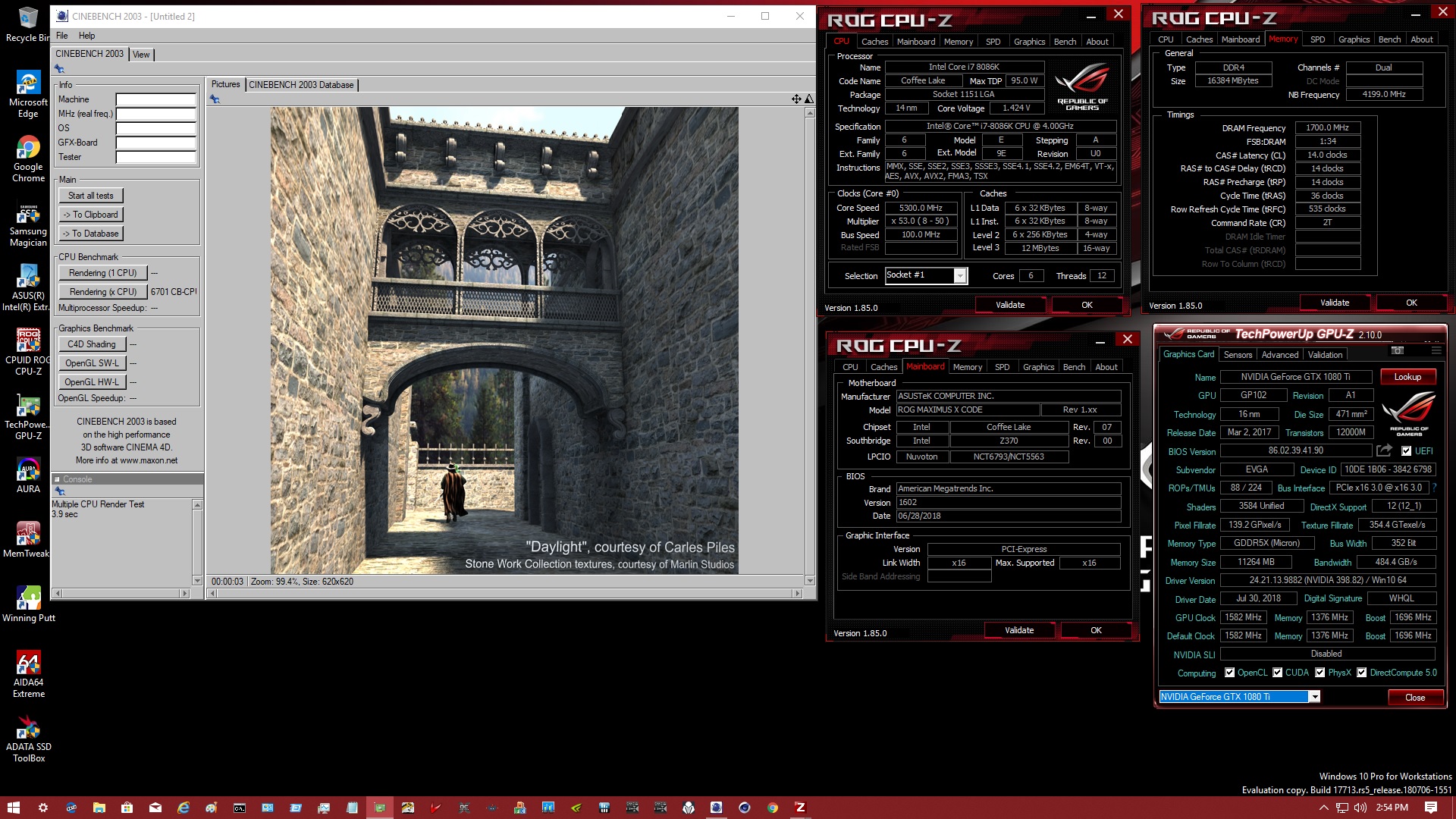Click the To Clipboard button

pos(90,215)
